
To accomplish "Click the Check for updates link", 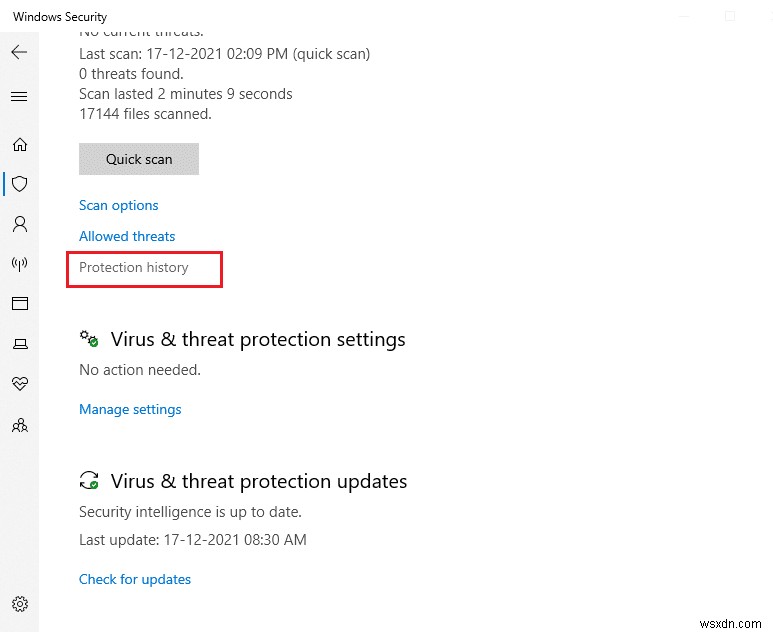I will pos(135,579).
